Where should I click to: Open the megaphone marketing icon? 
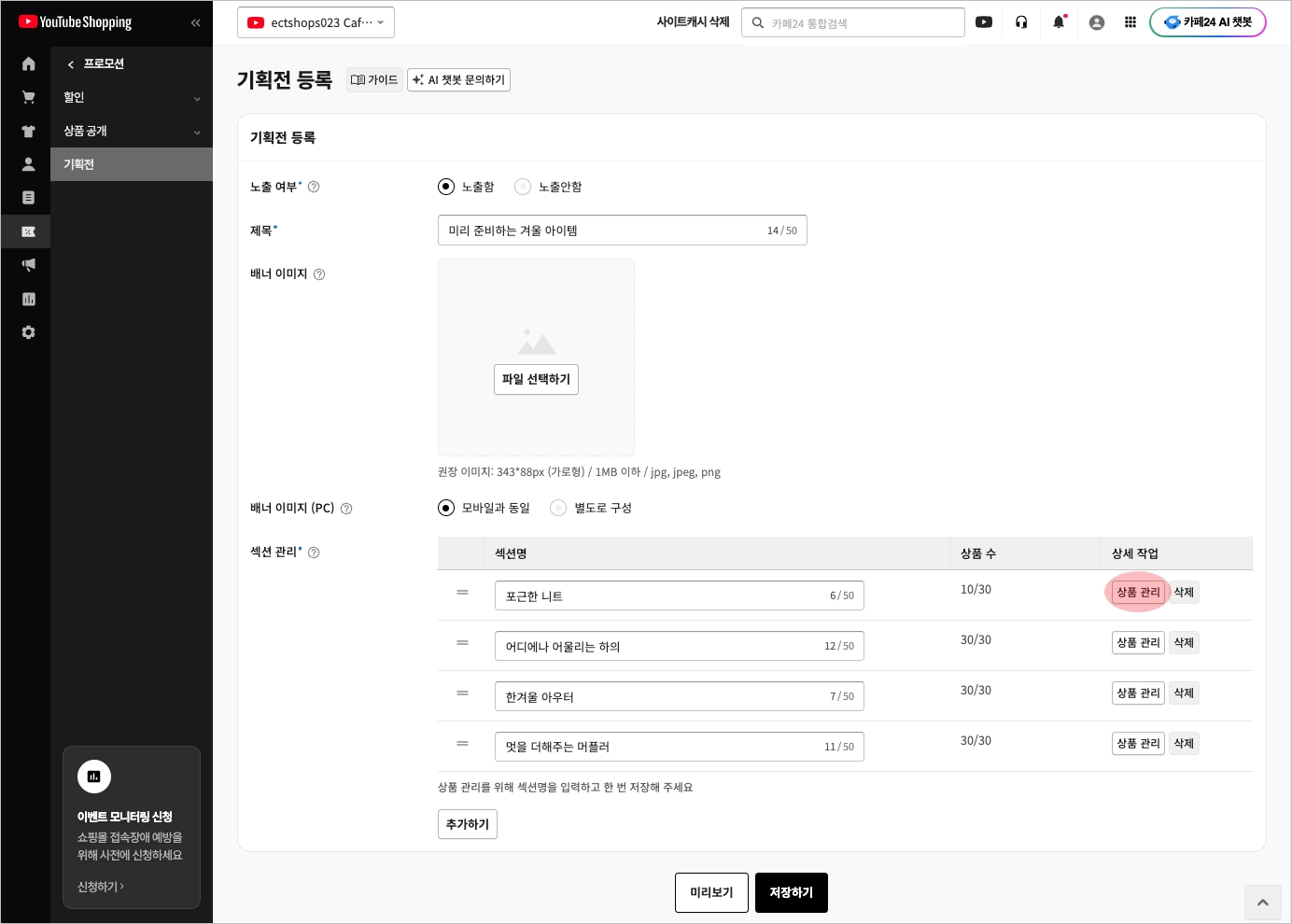tap(28, 265)
